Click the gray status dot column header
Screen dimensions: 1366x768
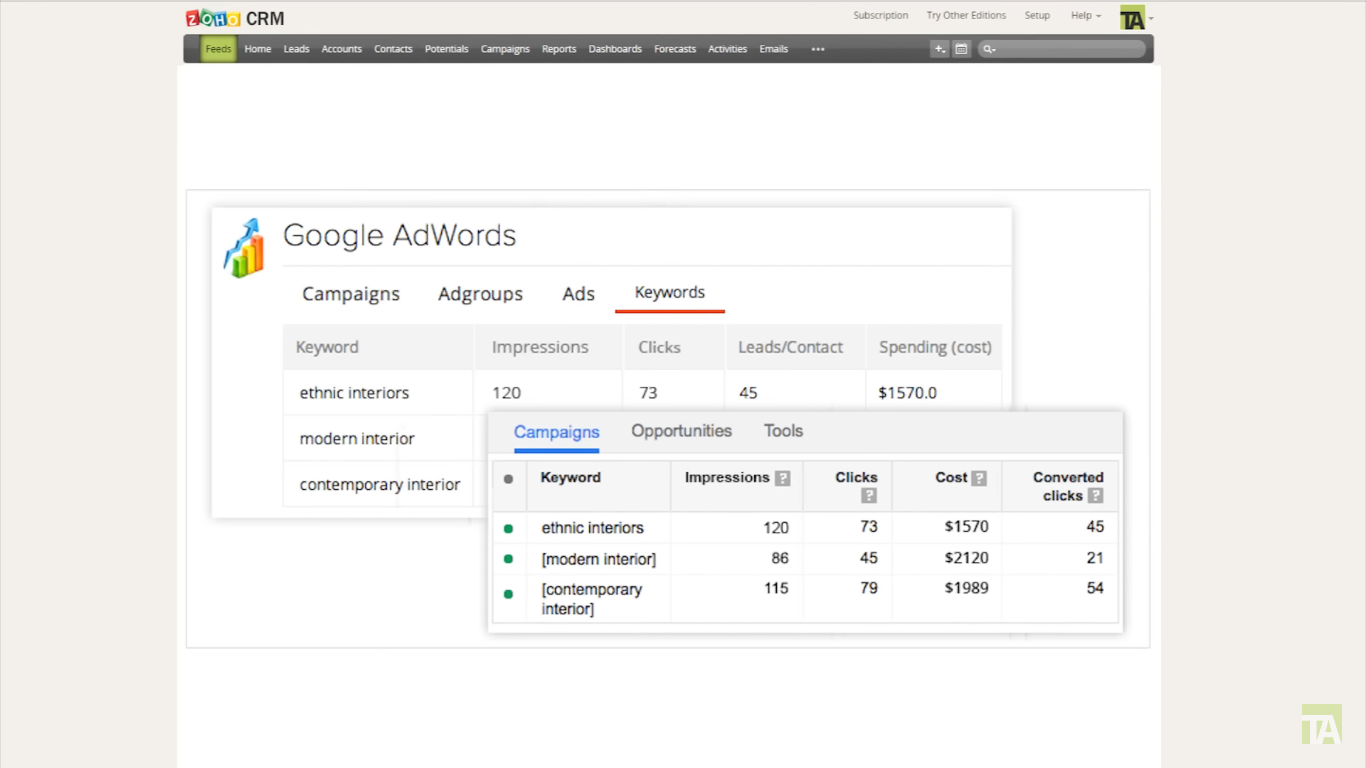(x=508, y=479)
